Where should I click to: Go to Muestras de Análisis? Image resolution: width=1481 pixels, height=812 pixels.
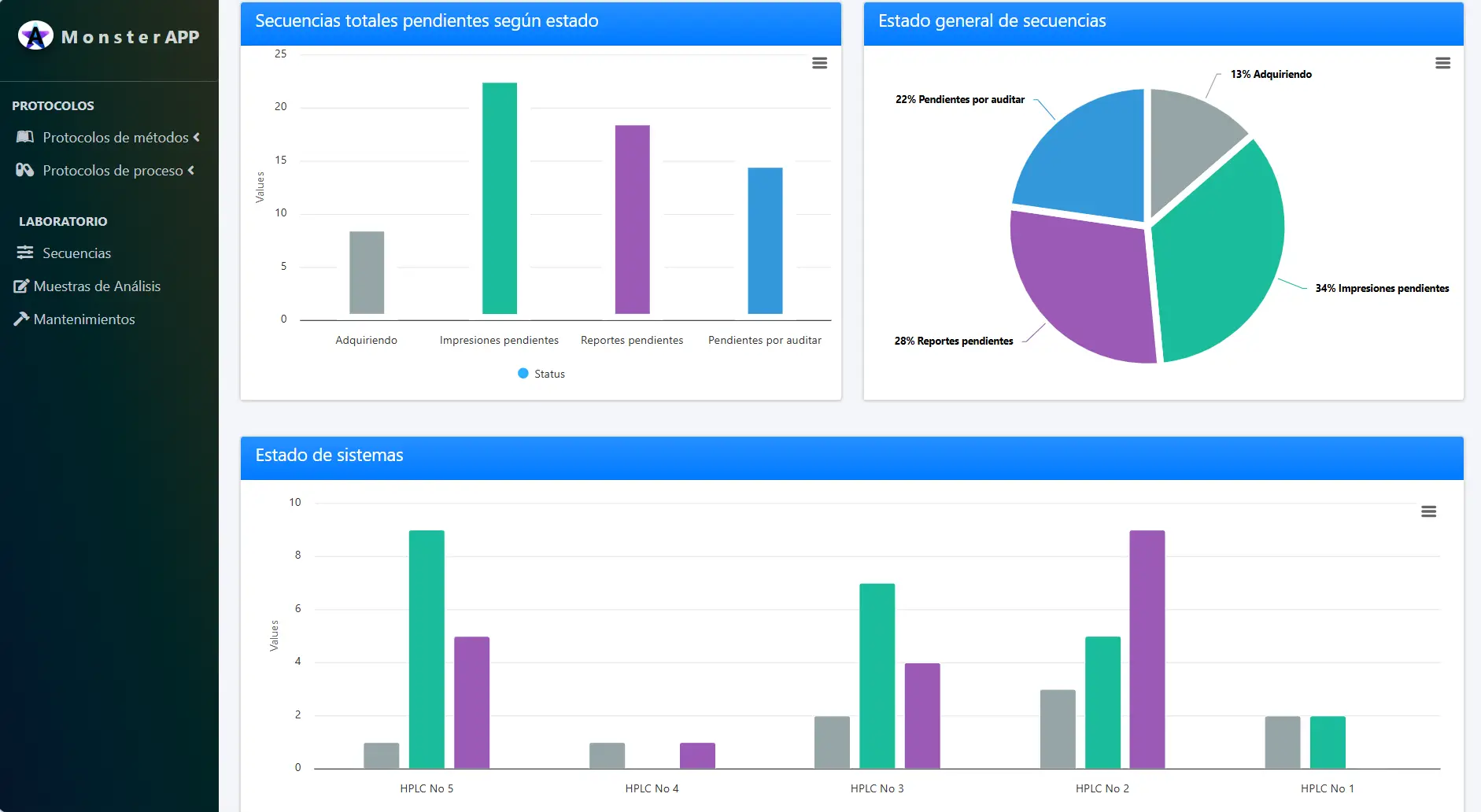point(97,286)
